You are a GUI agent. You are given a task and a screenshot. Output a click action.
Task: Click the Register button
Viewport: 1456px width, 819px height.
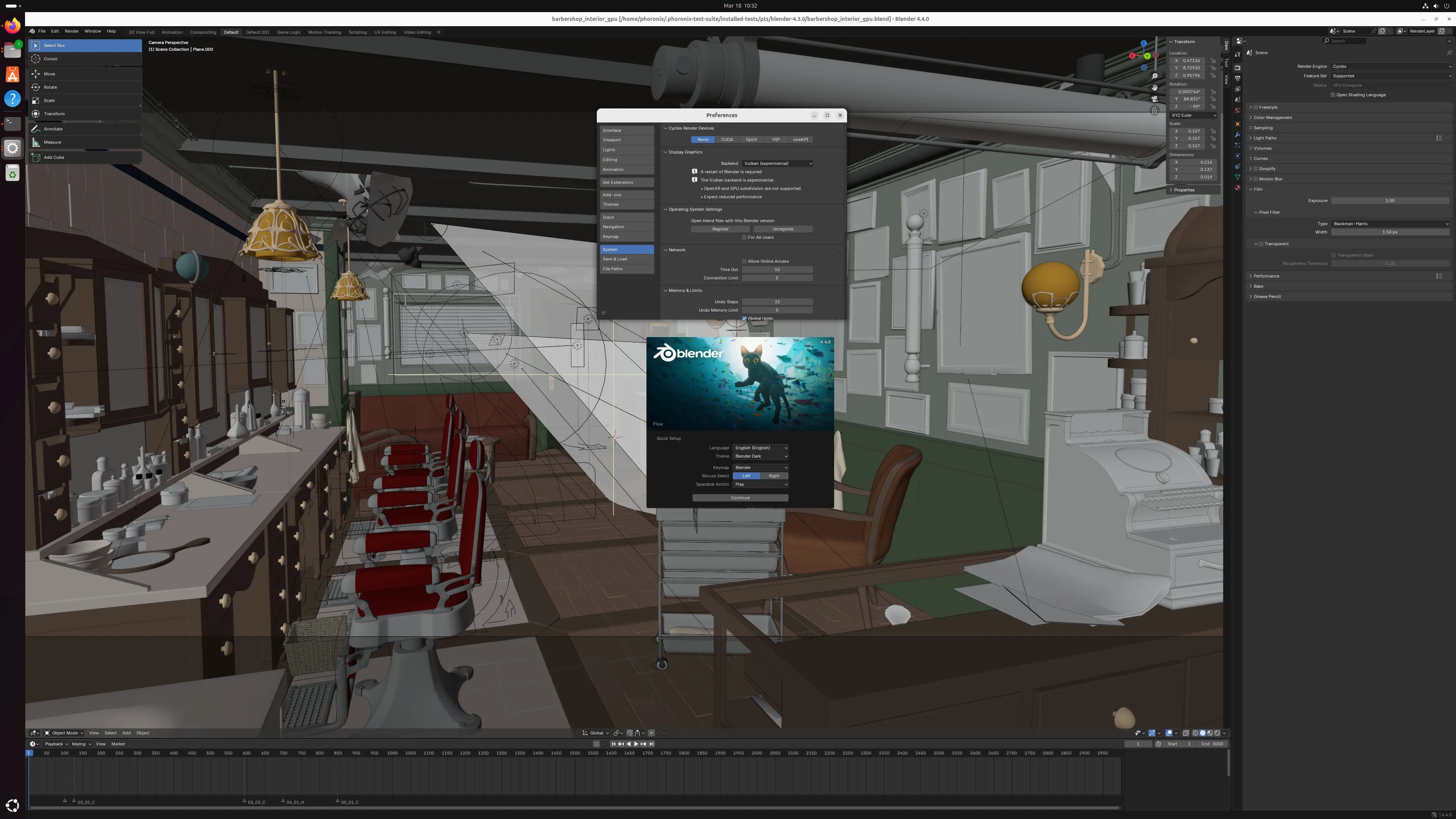pyautogui.click(x=720, y=229)
